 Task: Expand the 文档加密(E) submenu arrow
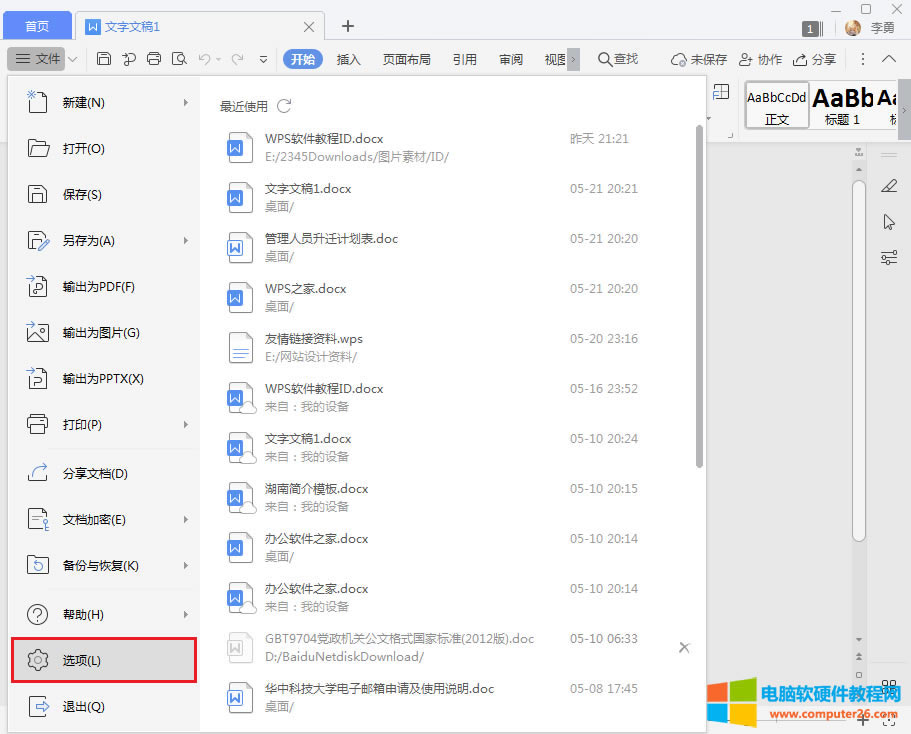(x=186, y=519)
